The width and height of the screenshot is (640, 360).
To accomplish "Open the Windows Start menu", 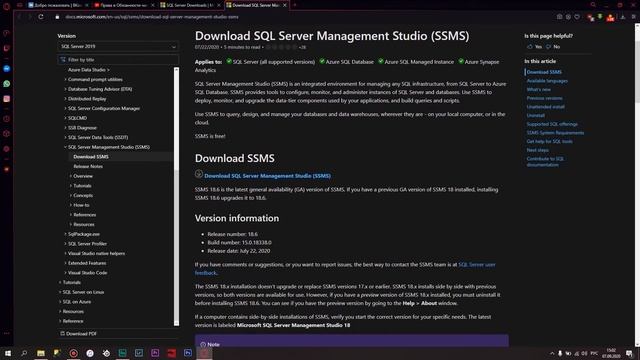I will click(7, 353).
